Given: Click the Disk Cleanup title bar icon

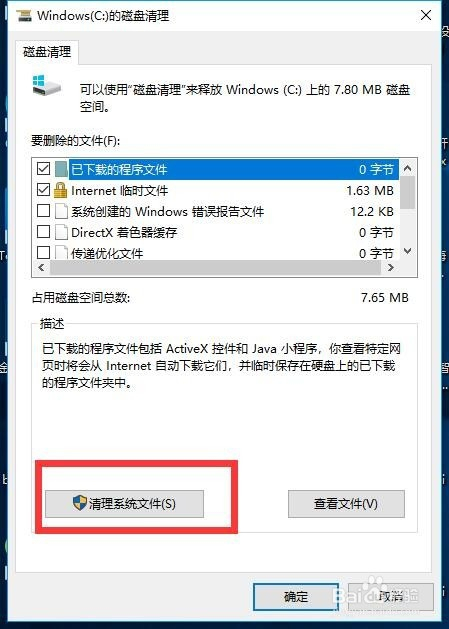Looking at the screenshot, I should click(24, 16).
